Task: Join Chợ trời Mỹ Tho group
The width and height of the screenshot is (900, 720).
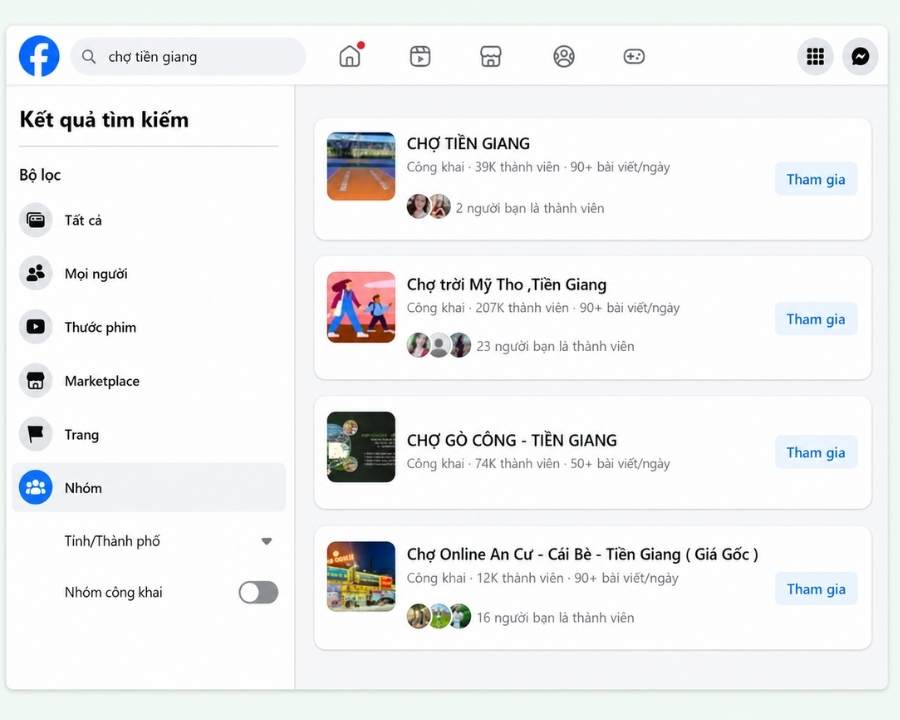Action: pyautogui.click(x=816, y=319)
